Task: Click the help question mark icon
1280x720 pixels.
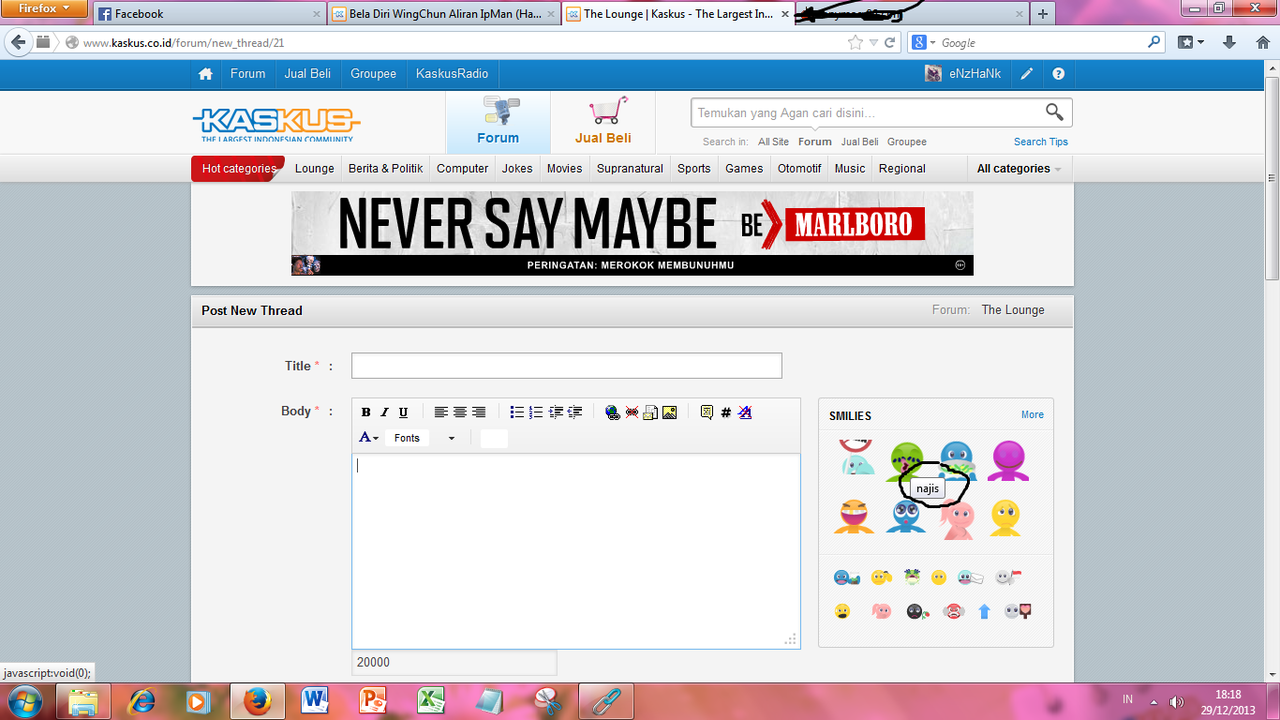Action: pos(1058,74)
